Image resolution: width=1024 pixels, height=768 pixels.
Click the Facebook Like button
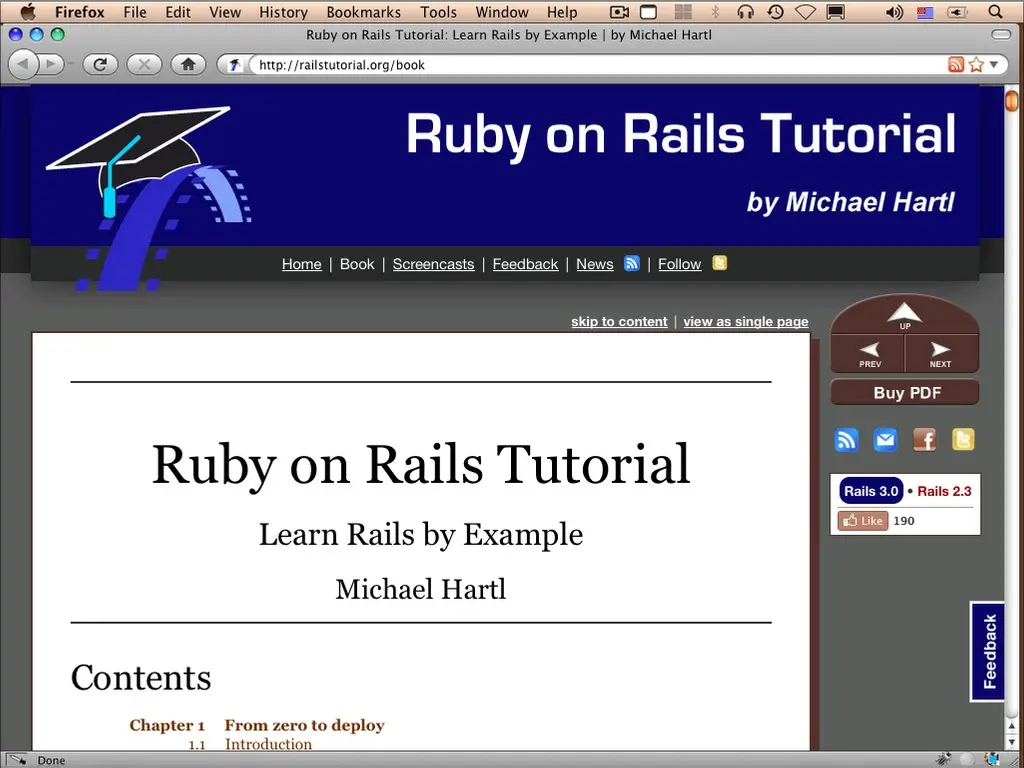(x=863, y=520)
